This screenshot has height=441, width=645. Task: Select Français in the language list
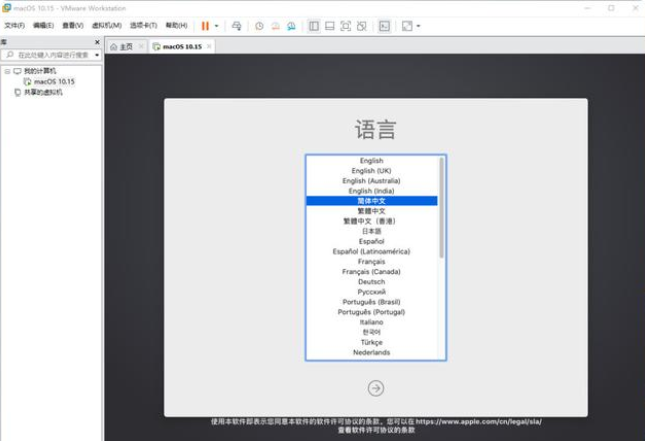click(371, 261)
